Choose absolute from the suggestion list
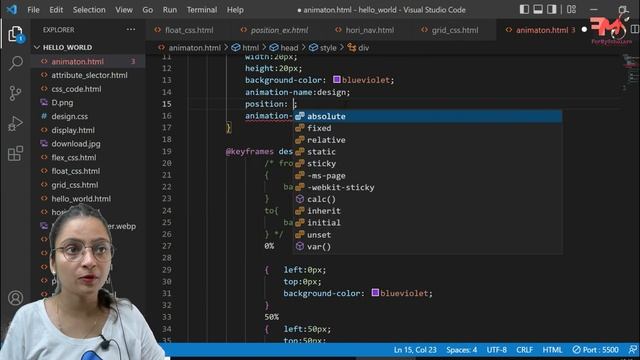Screen dimensions: 640x360 coord(427,116)
